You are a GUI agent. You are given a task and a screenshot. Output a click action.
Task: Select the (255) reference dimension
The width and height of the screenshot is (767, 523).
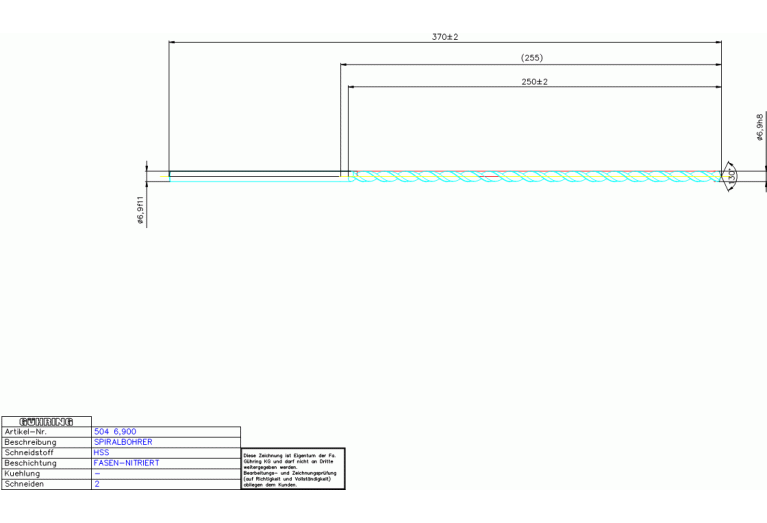tap(532, 59)
